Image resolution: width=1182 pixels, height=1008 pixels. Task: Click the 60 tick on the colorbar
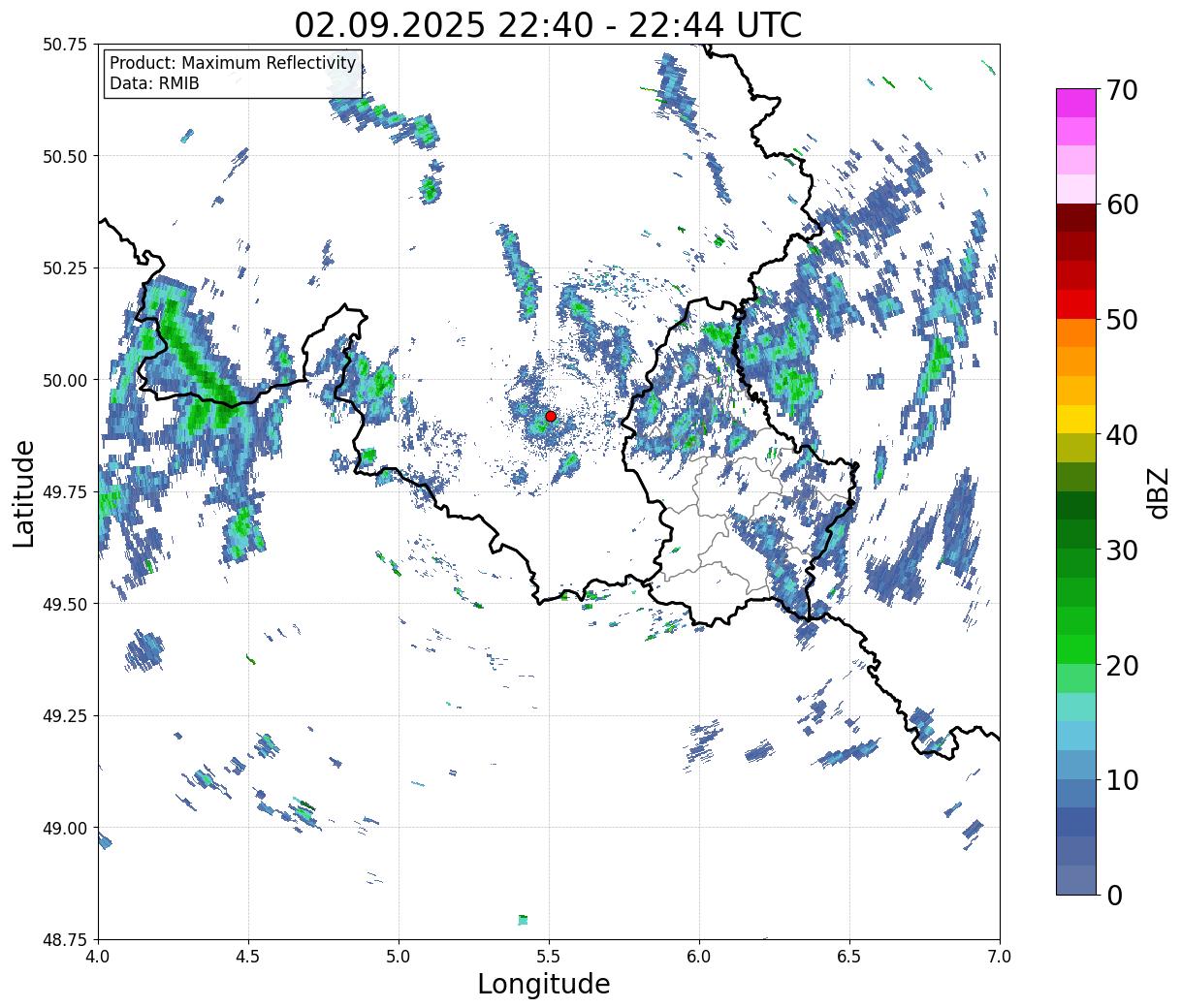coord(1122,205)
